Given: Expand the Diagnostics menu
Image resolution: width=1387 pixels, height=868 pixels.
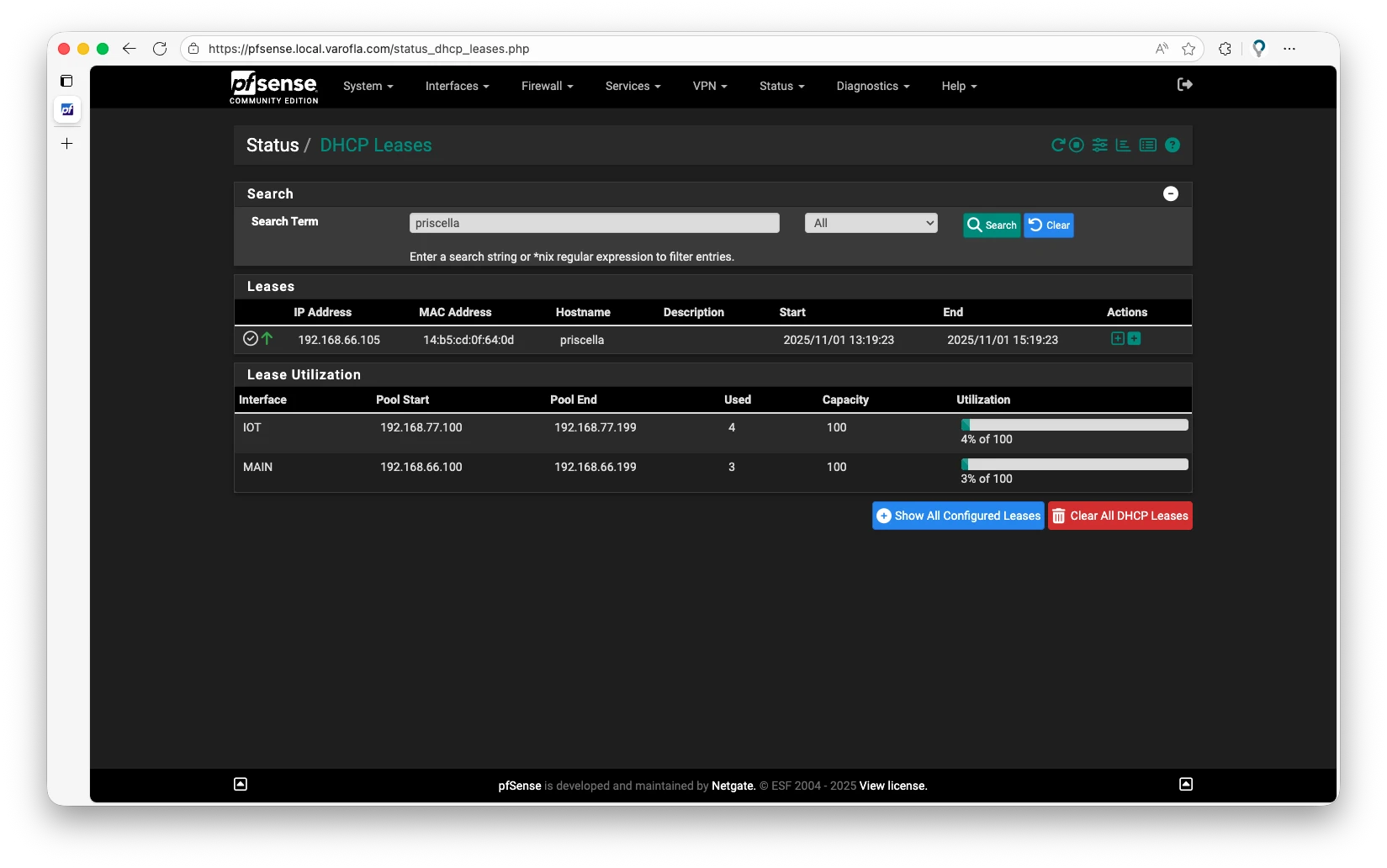Looking at the screenshot, I should (872, 86).
